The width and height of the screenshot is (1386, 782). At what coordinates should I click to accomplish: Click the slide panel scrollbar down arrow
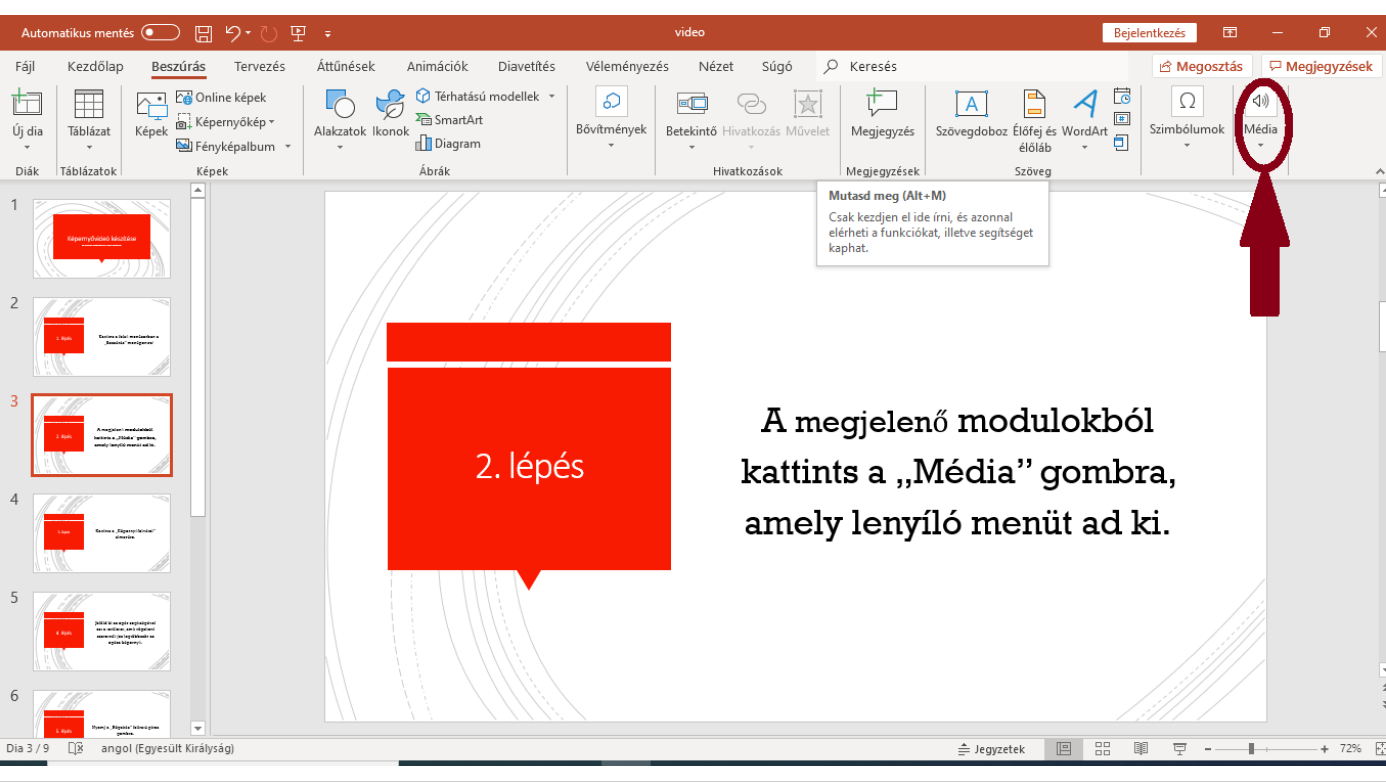pos(197,729)
